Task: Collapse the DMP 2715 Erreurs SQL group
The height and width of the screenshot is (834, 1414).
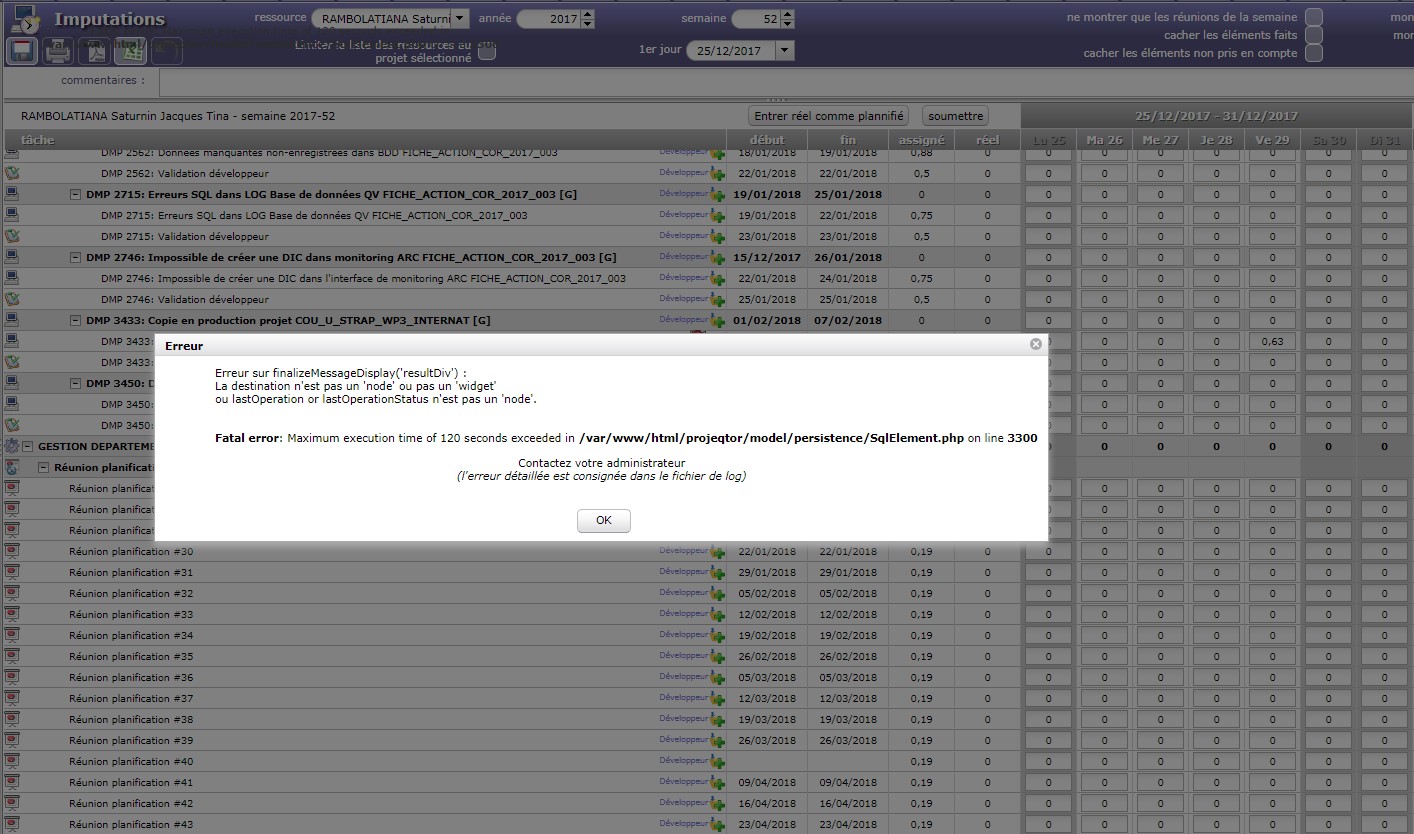Action: 76,194
